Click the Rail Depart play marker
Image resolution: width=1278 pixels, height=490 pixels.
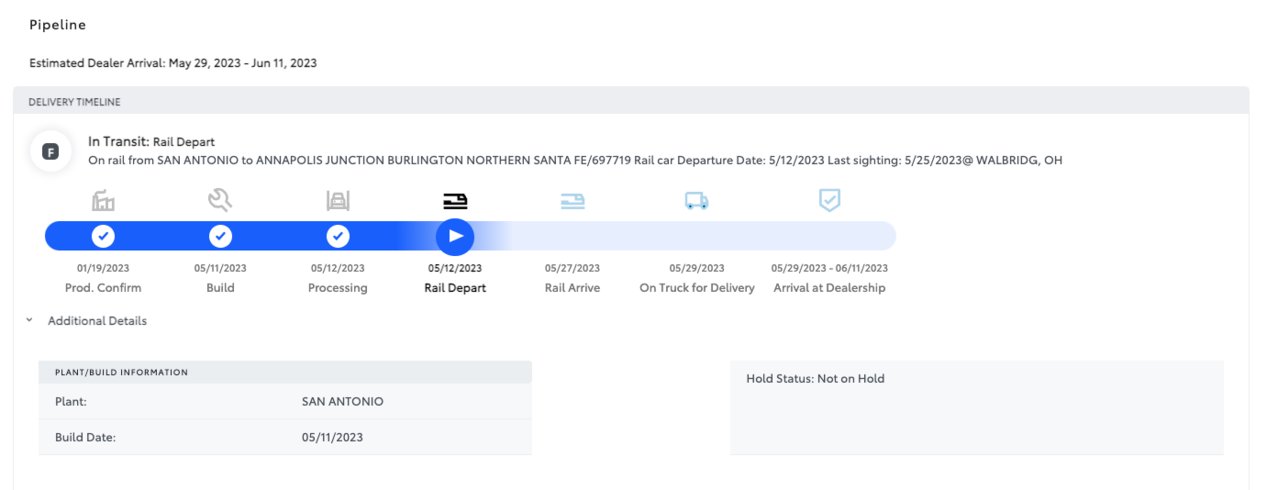click(x=455, y=236)
